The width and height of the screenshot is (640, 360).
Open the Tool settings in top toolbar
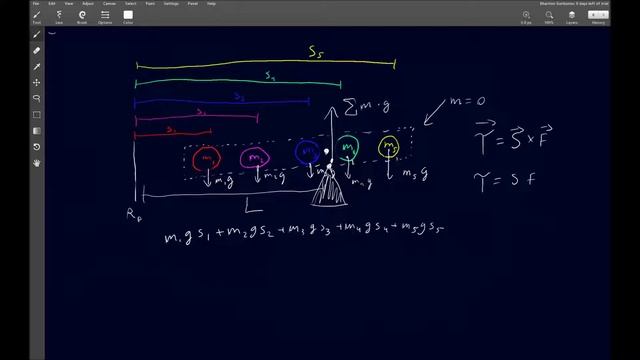(x=37, y=17)
